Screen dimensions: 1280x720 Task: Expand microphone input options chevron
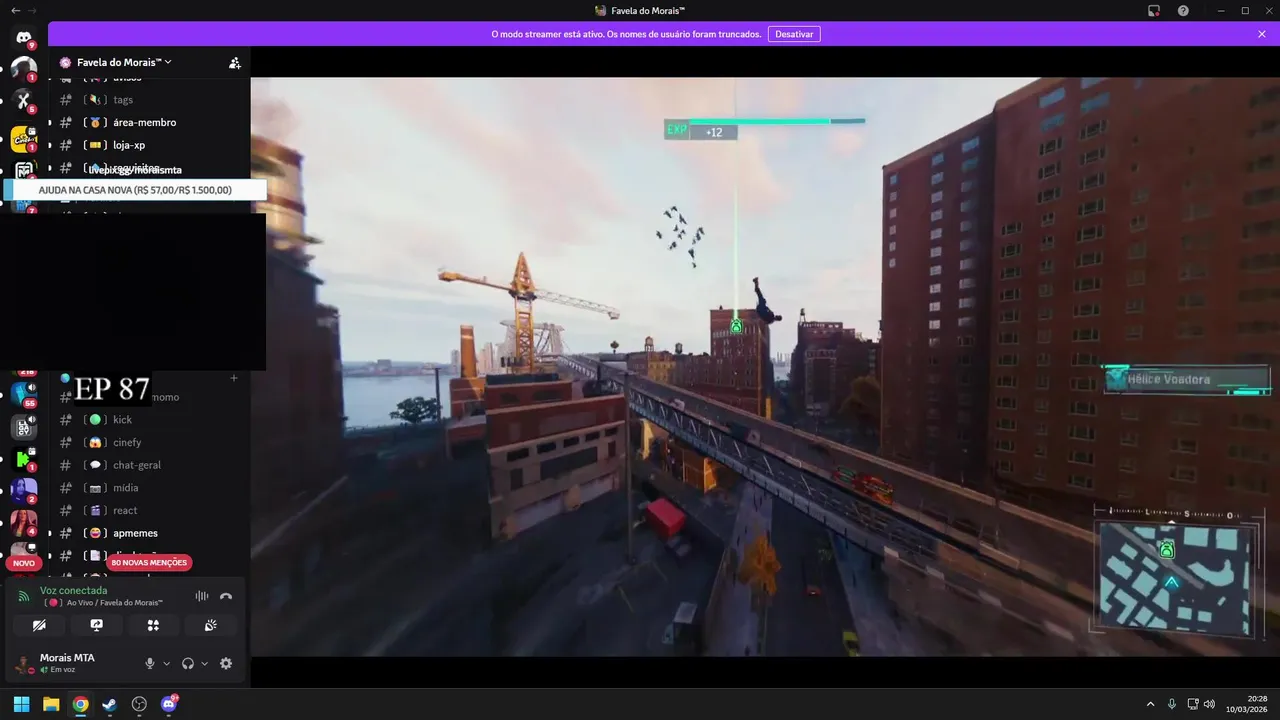[166, 663]
